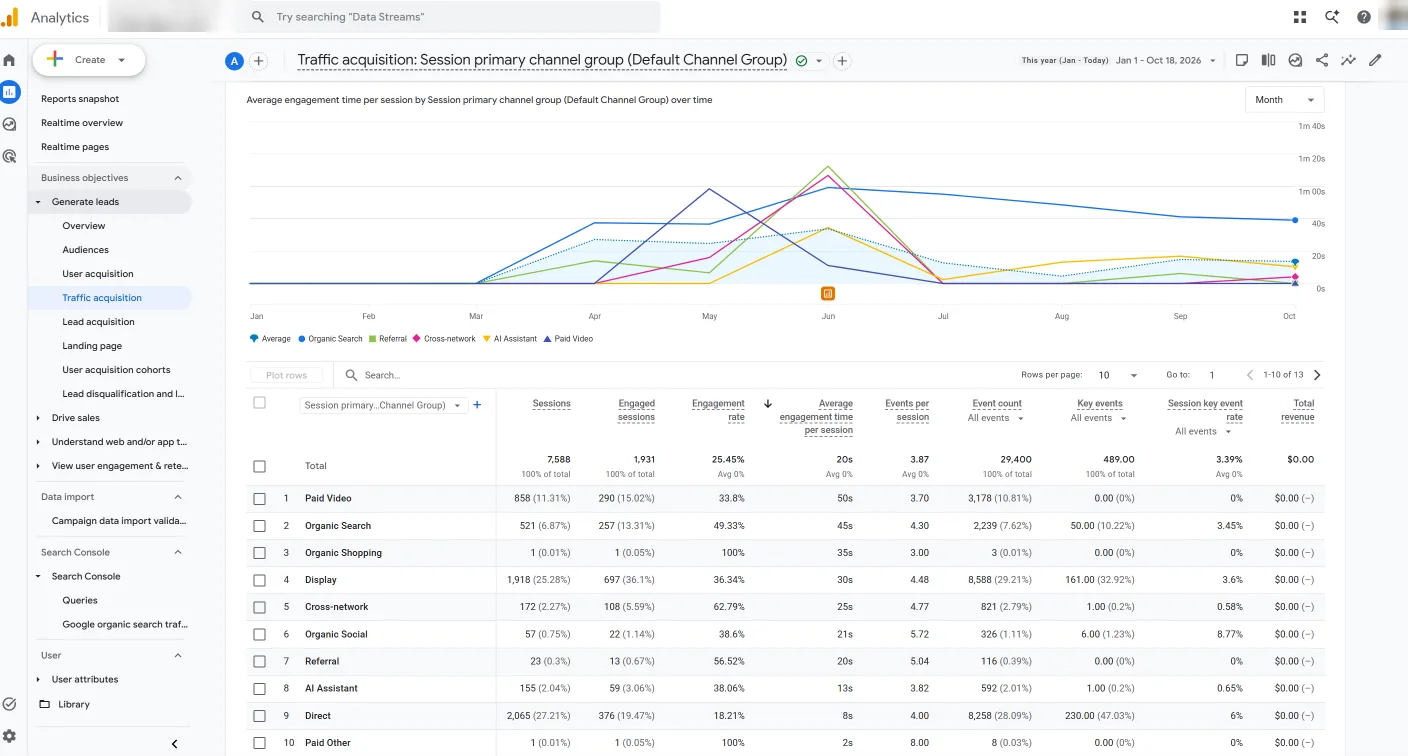The width and height of the screenshot is (1408, 756).
Task: Click the top Analytics search field
Action: 449,17
